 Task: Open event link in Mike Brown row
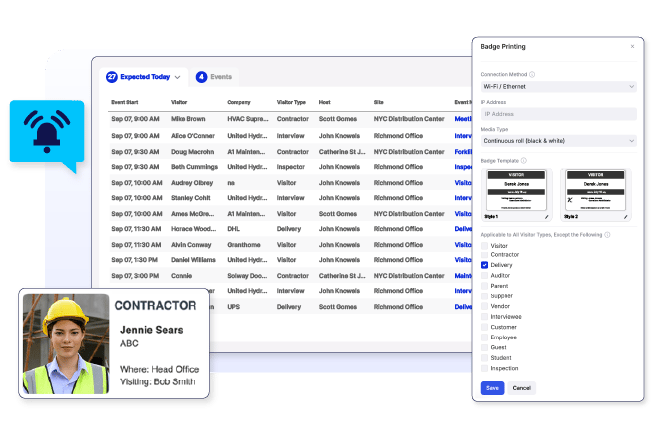[463, 119]
